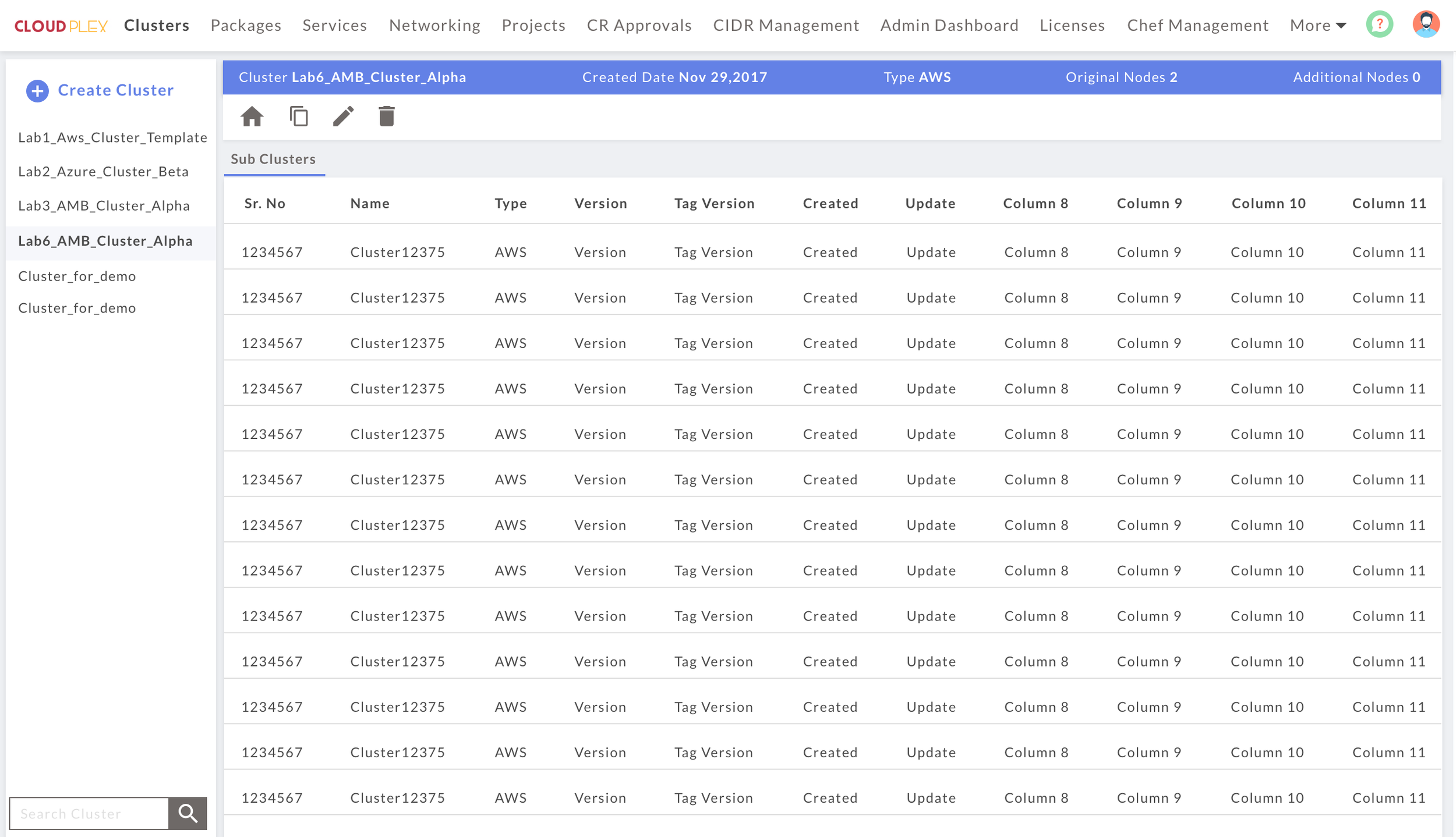Go to Projects
1456x837 pixels.
coord(533,25)
